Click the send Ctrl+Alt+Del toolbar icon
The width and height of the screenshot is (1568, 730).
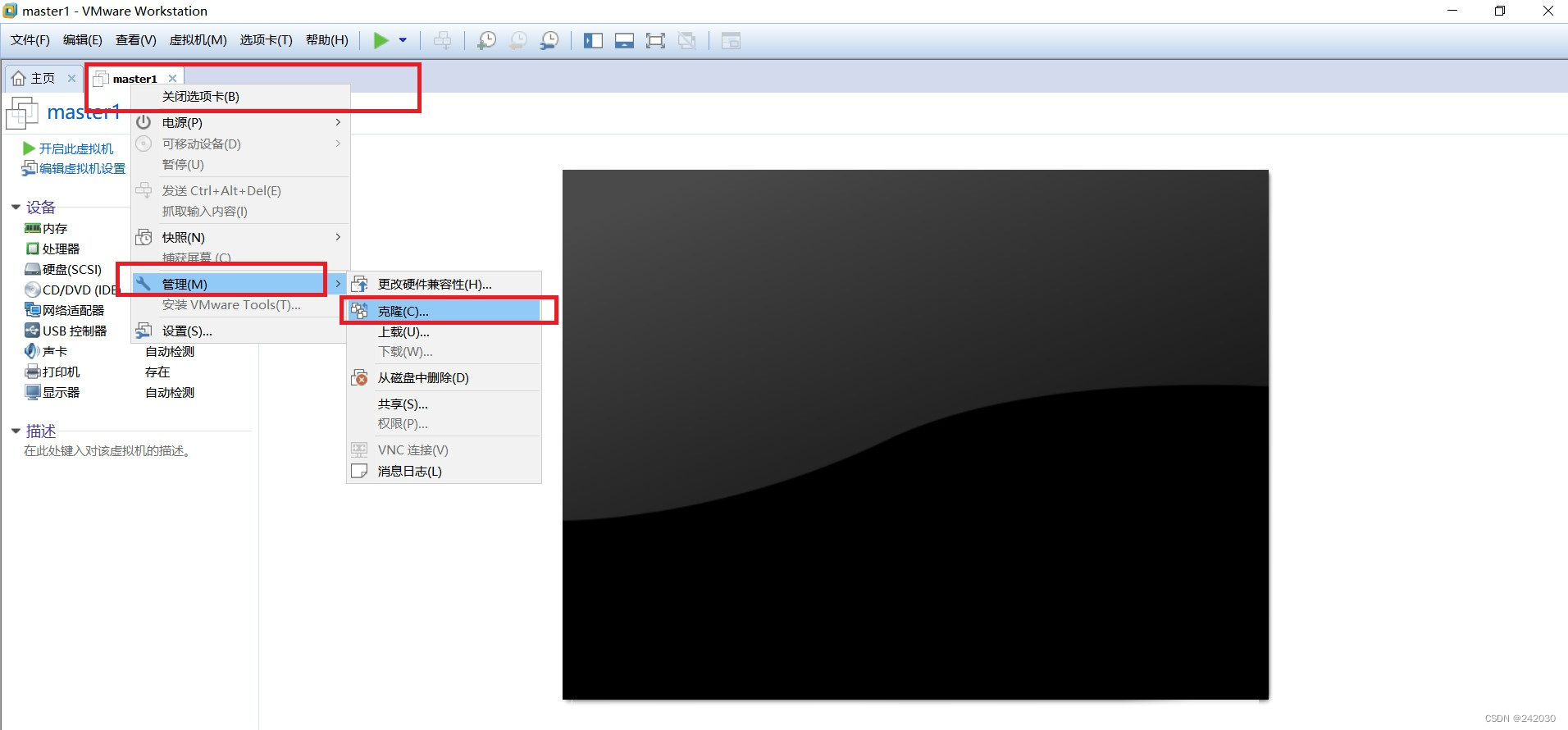click(x=442, y=40)
